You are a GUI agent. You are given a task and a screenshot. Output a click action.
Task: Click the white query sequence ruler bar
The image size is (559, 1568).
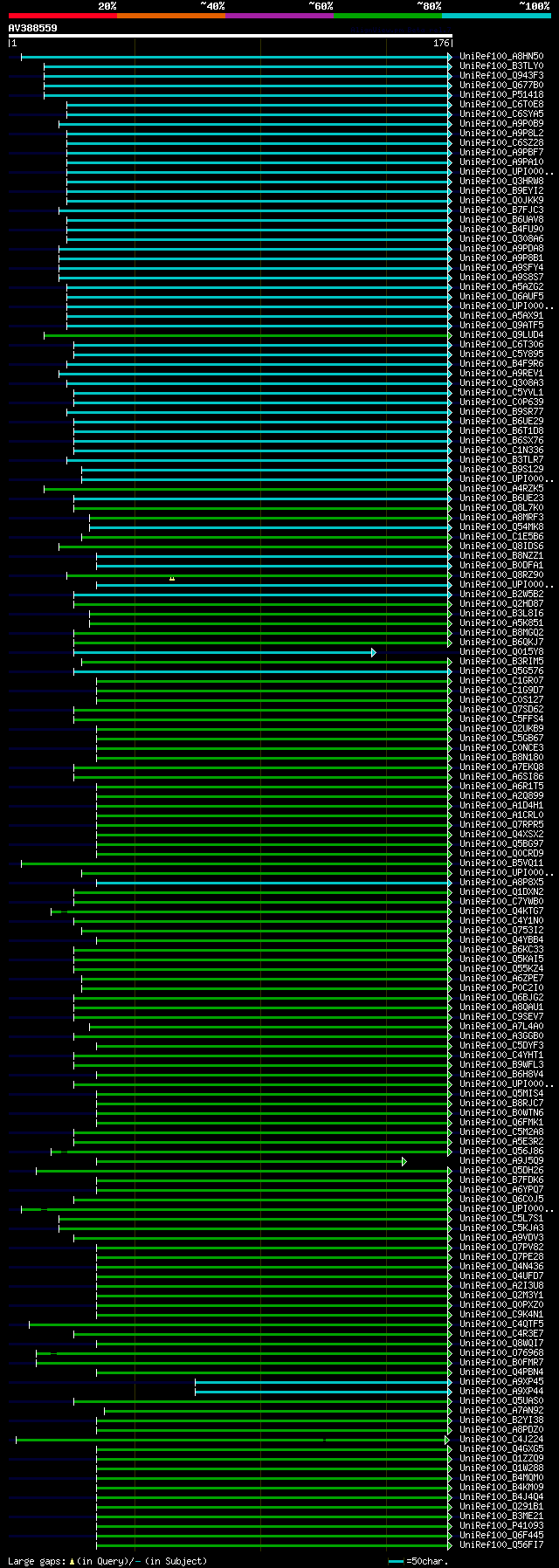(231, 36)
